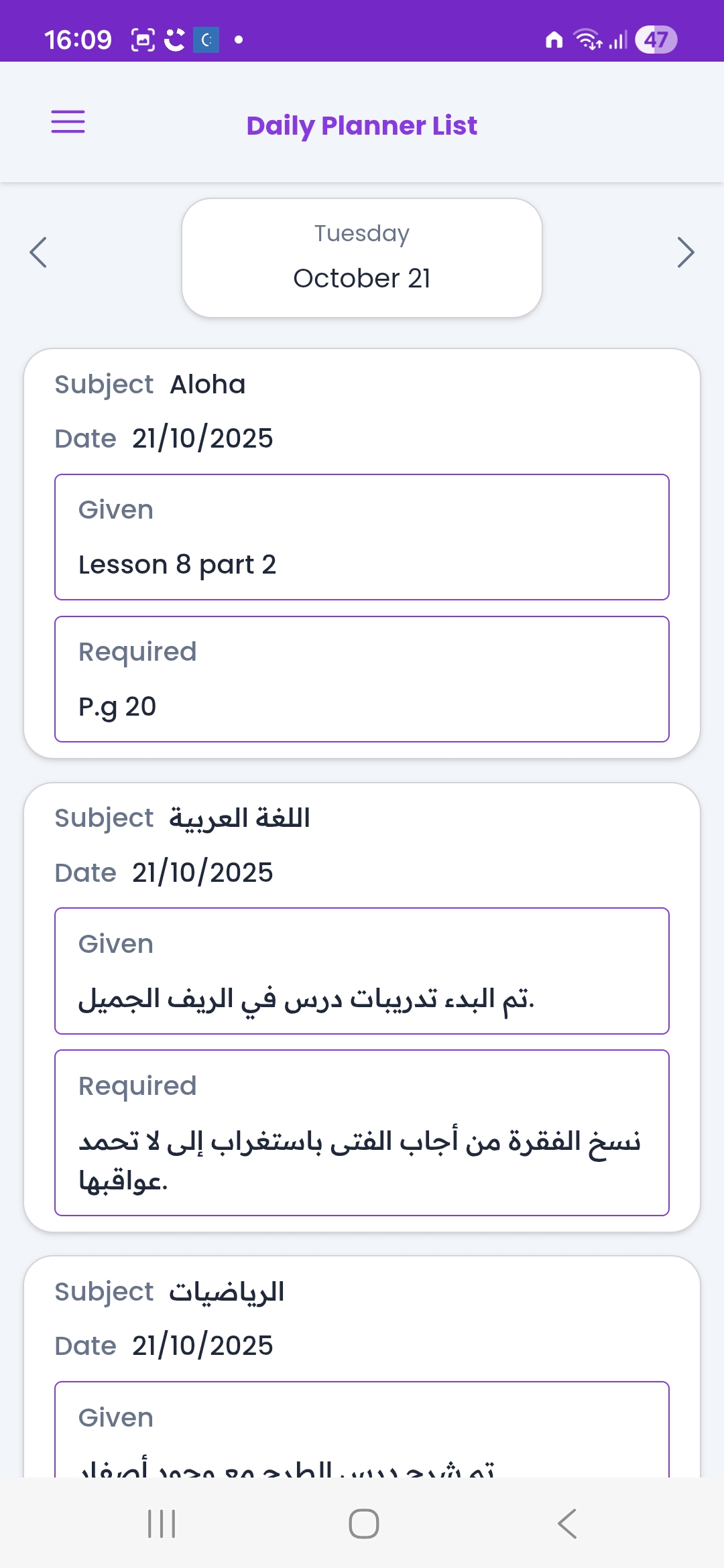Tap the screenshot notification icon

click(143, 40)
